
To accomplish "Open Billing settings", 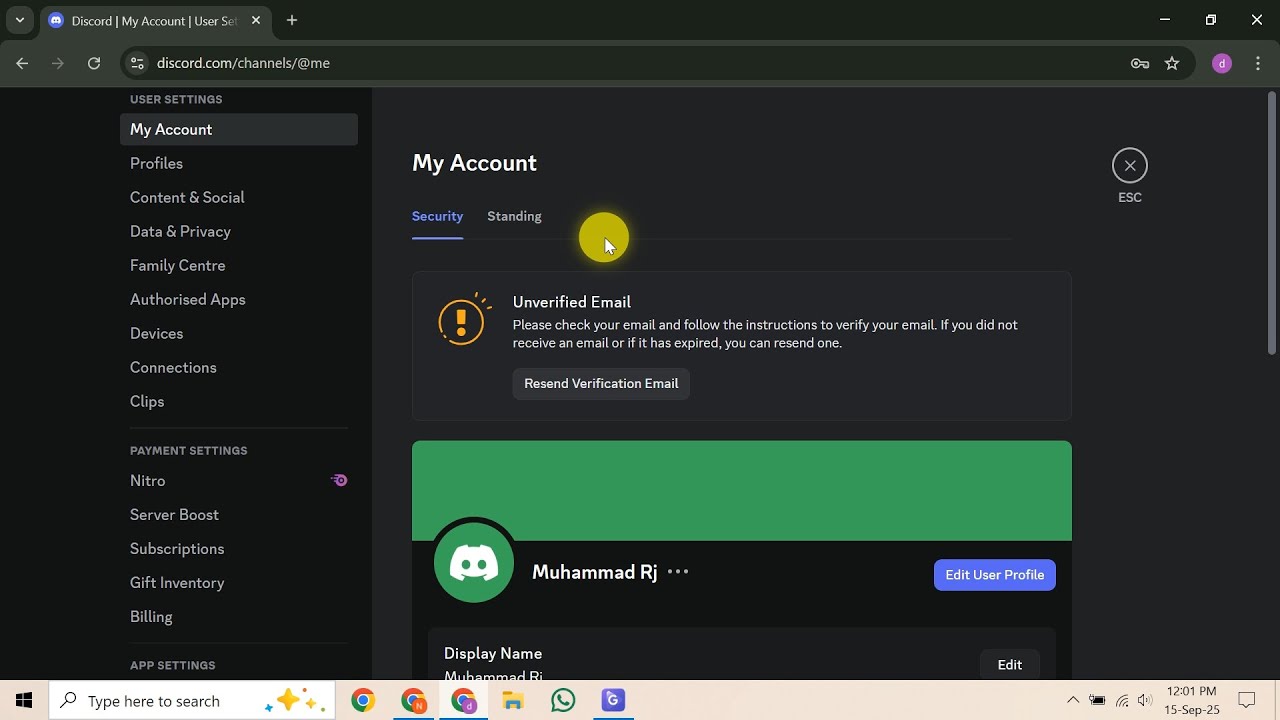I will (239, 617).
